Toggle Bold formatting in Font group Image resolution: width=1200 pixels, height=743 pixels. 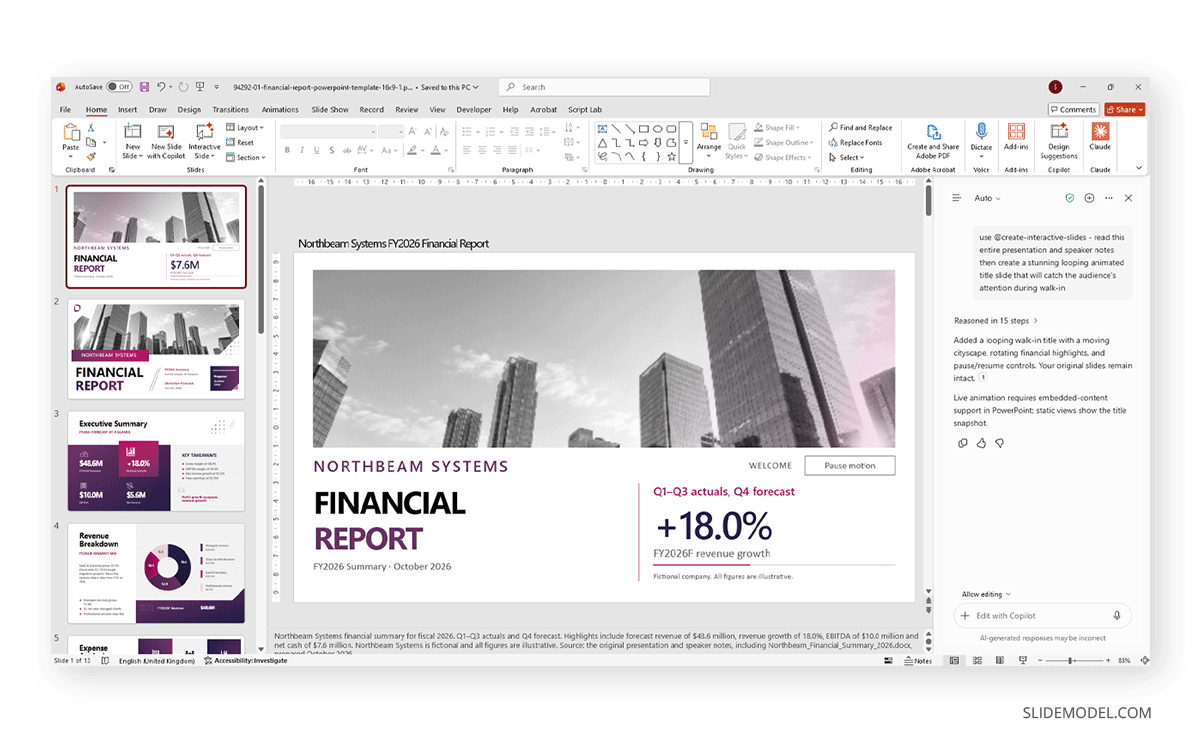pyautogui.click(x=287, y=150)
